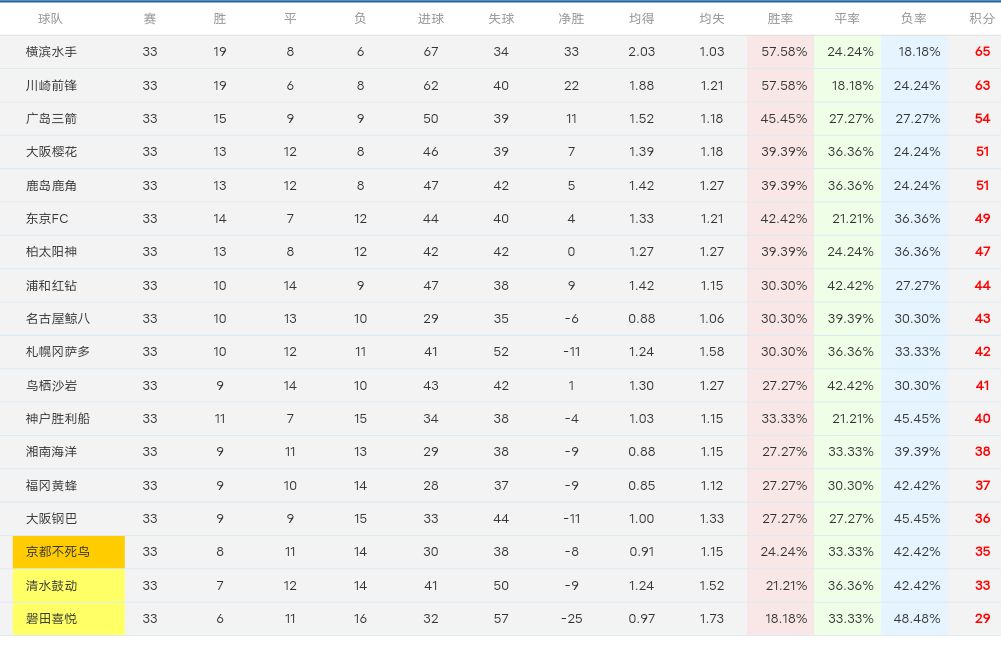The height and width of the screenshot is (650, 1001).
Task: Click 横滨水手 points value 65
Action: pos(982,52)
